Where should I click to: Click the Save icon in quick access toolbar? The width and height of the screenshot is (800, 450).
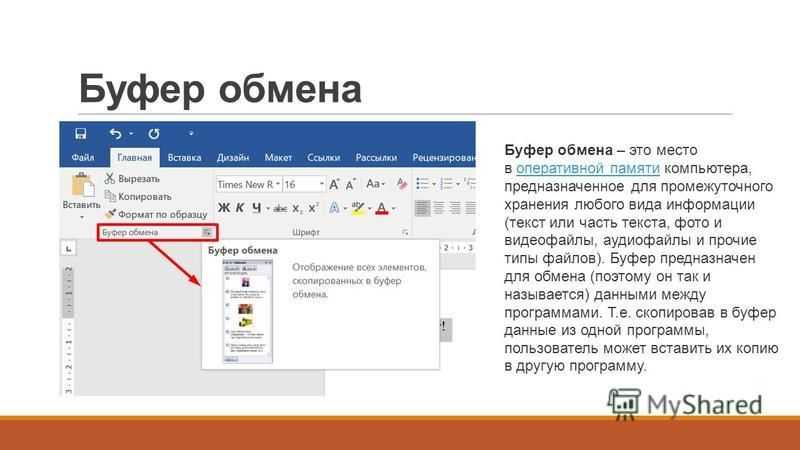[81, 134]
